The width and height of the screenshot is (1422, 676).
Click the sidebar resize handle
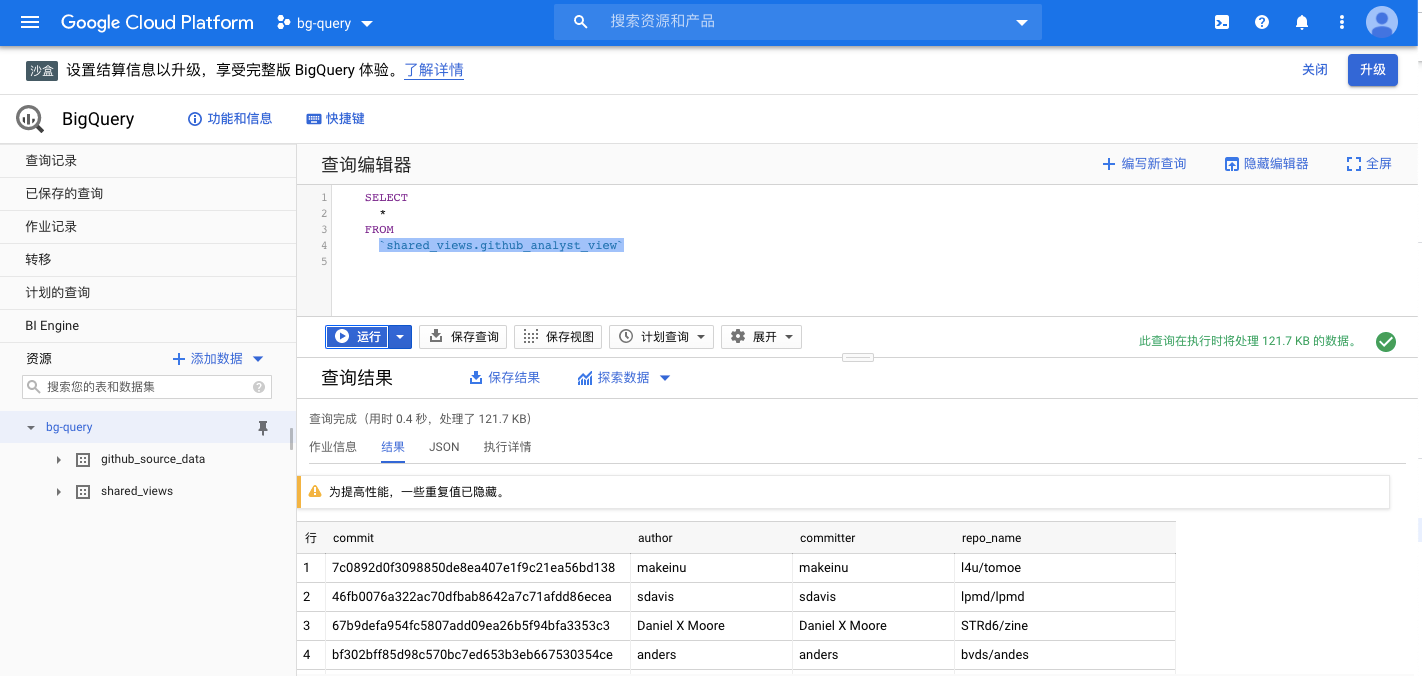point(291,438)
